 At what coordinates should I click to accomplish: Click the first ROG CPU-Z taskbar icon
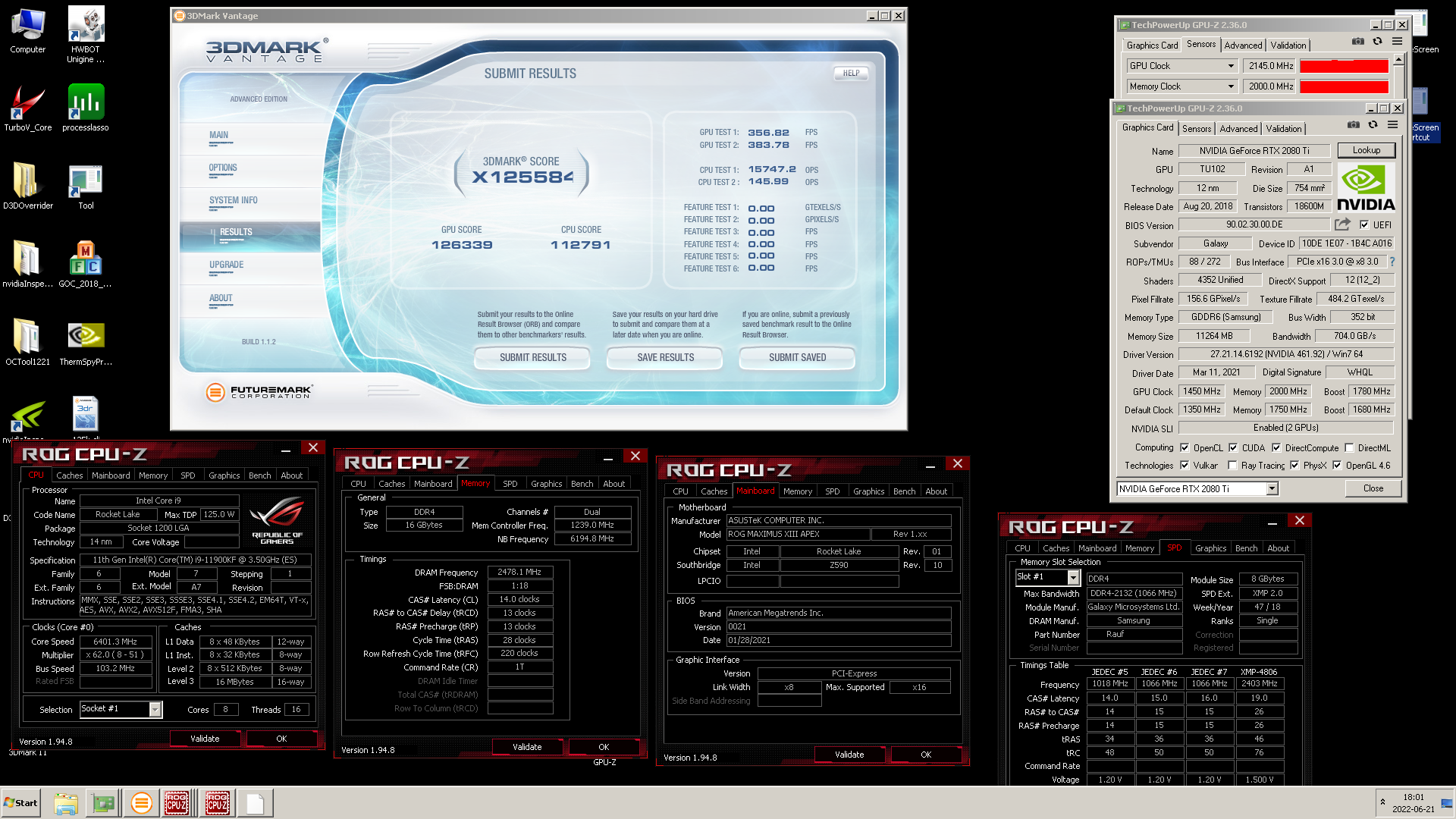pos(177,803)
